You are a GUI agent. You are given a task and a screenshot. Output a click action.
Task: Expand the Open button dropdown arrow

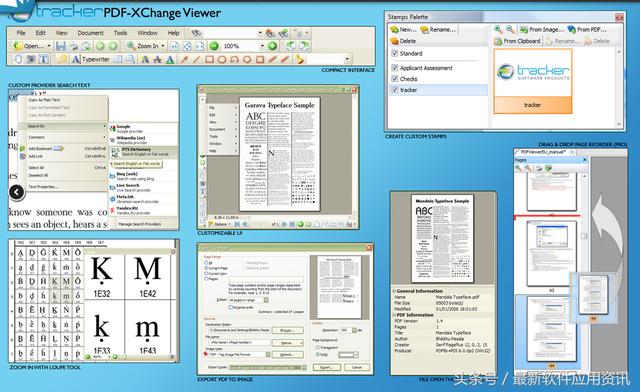[x=49, y=46]
